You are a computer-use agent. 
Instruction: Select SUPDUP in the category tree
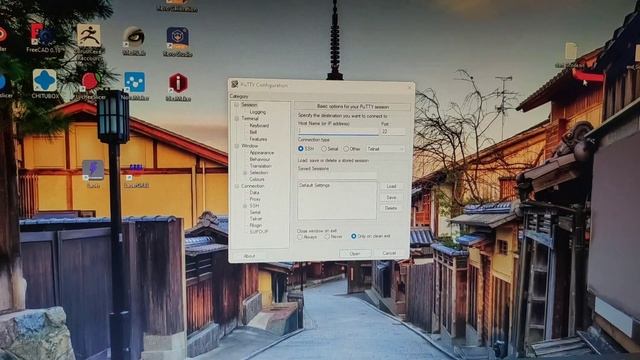[x=259, y=232]
